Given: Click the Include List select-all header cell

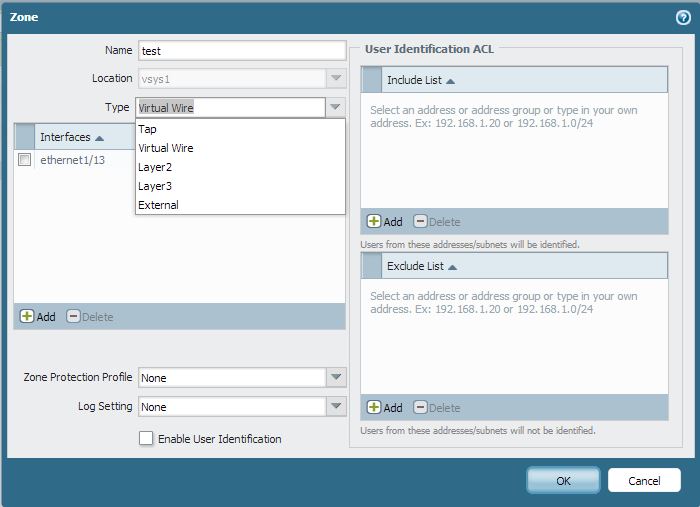Looking at the screenshot, I should pyautogui.click(x=371, y=80).
